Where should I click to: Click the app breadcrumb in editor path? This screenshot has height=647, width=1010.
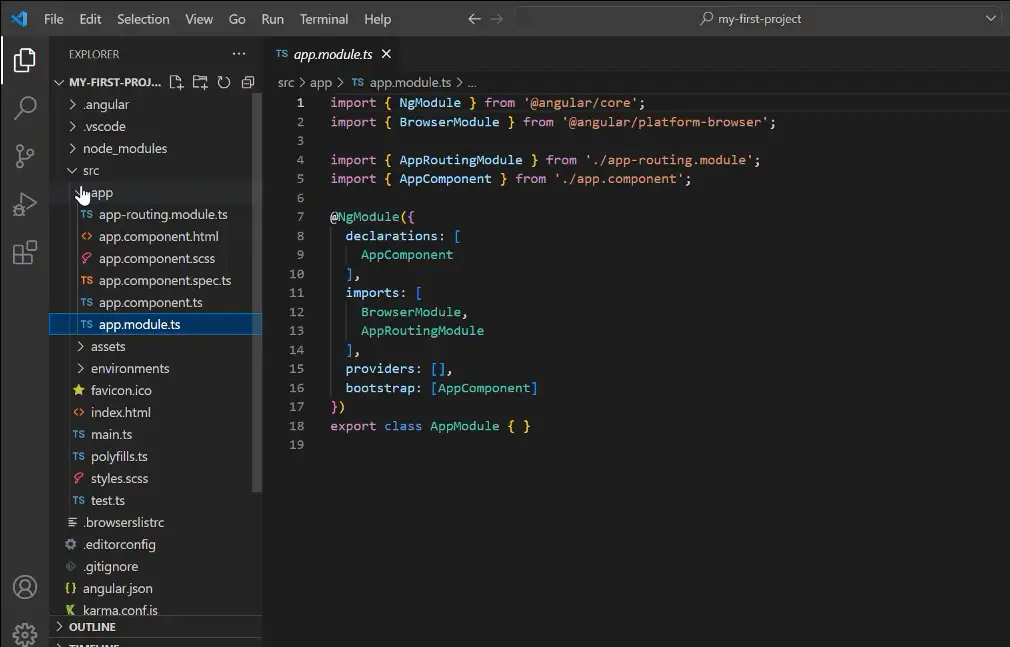click(321, 83)
